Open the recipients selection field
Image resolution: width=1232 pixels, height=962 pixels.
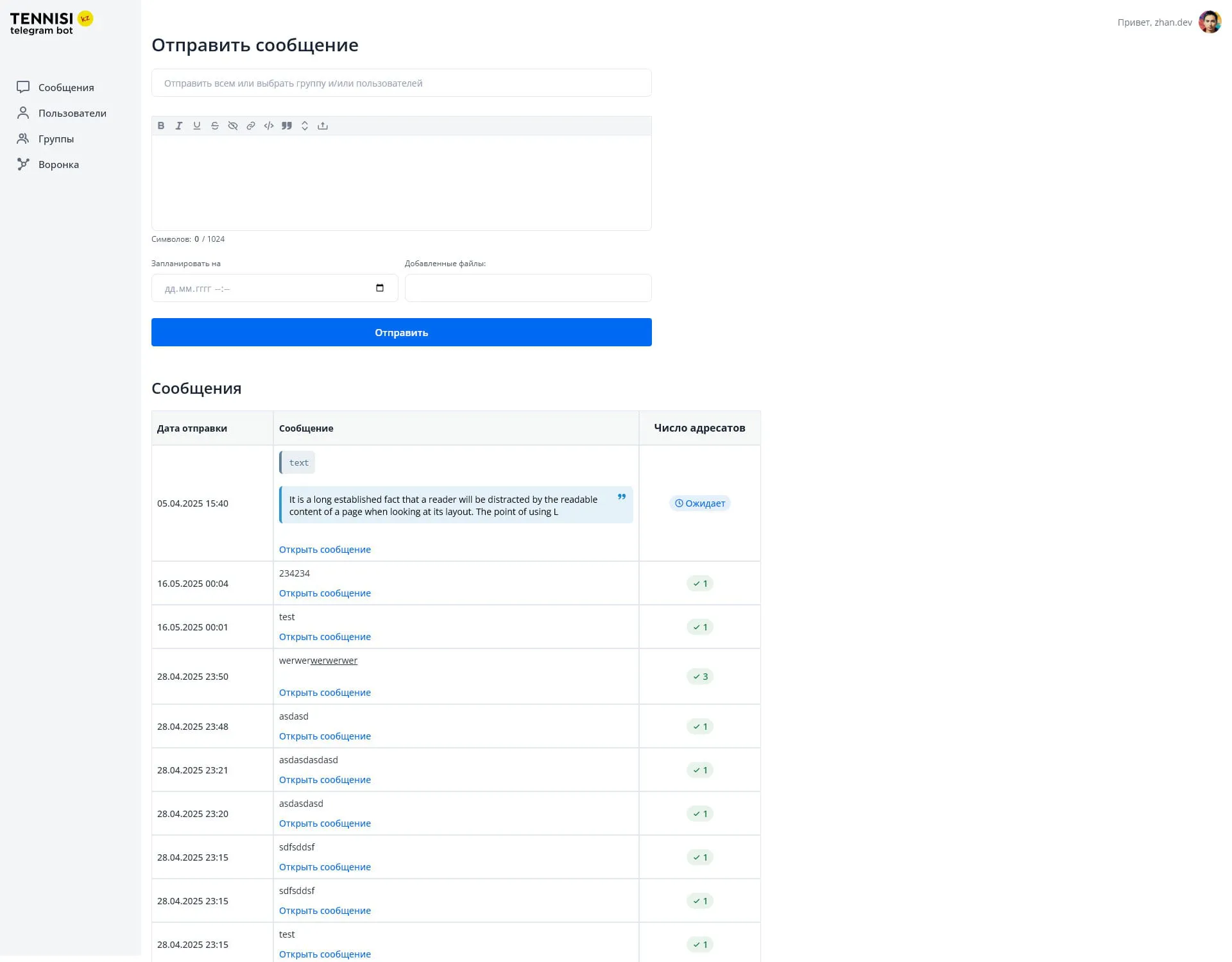coord(401,83)
